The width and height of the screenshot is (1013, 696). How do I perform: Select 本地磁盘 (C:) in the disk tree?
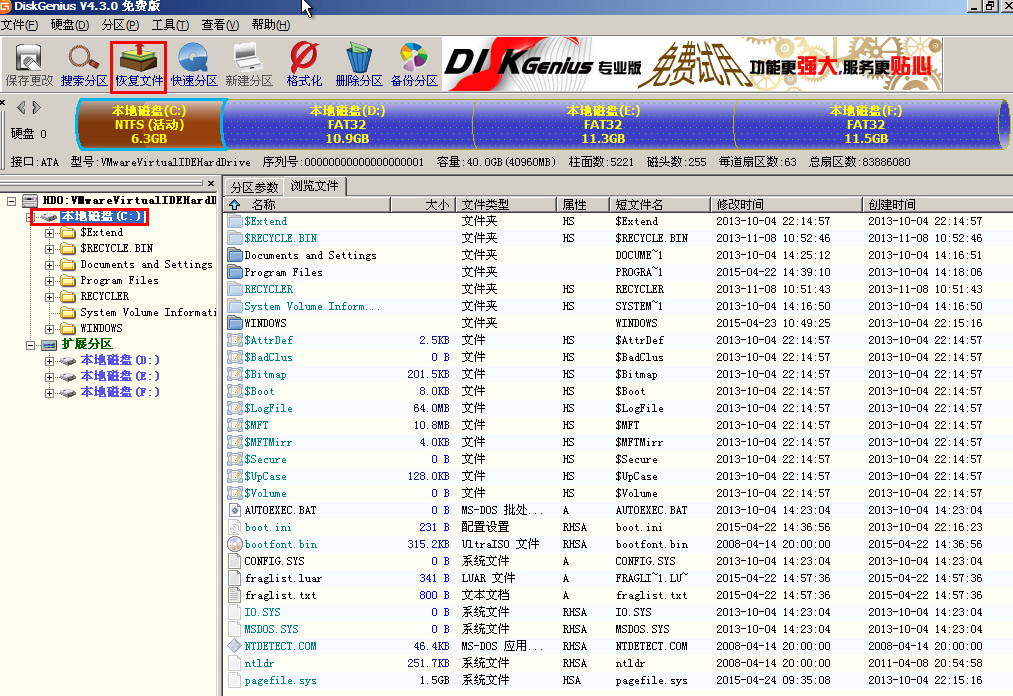point(102,216)
